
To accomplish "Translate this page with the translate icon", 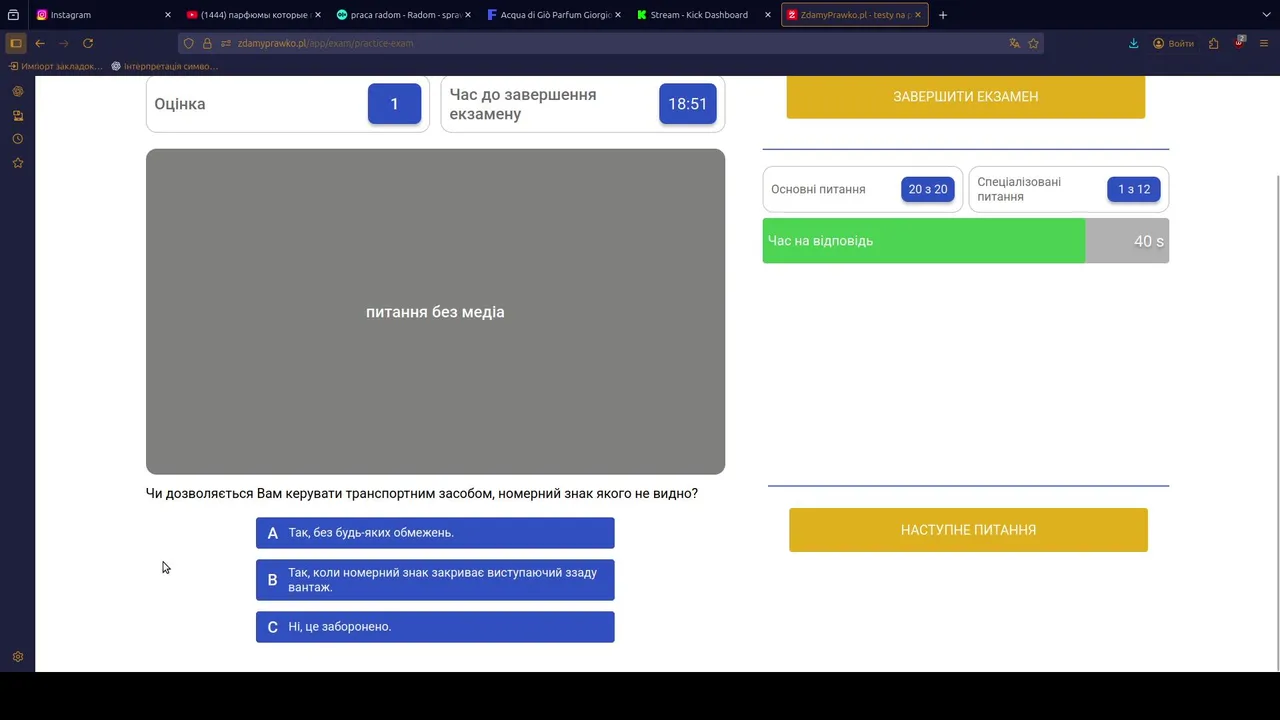I will click(1014, 43).
